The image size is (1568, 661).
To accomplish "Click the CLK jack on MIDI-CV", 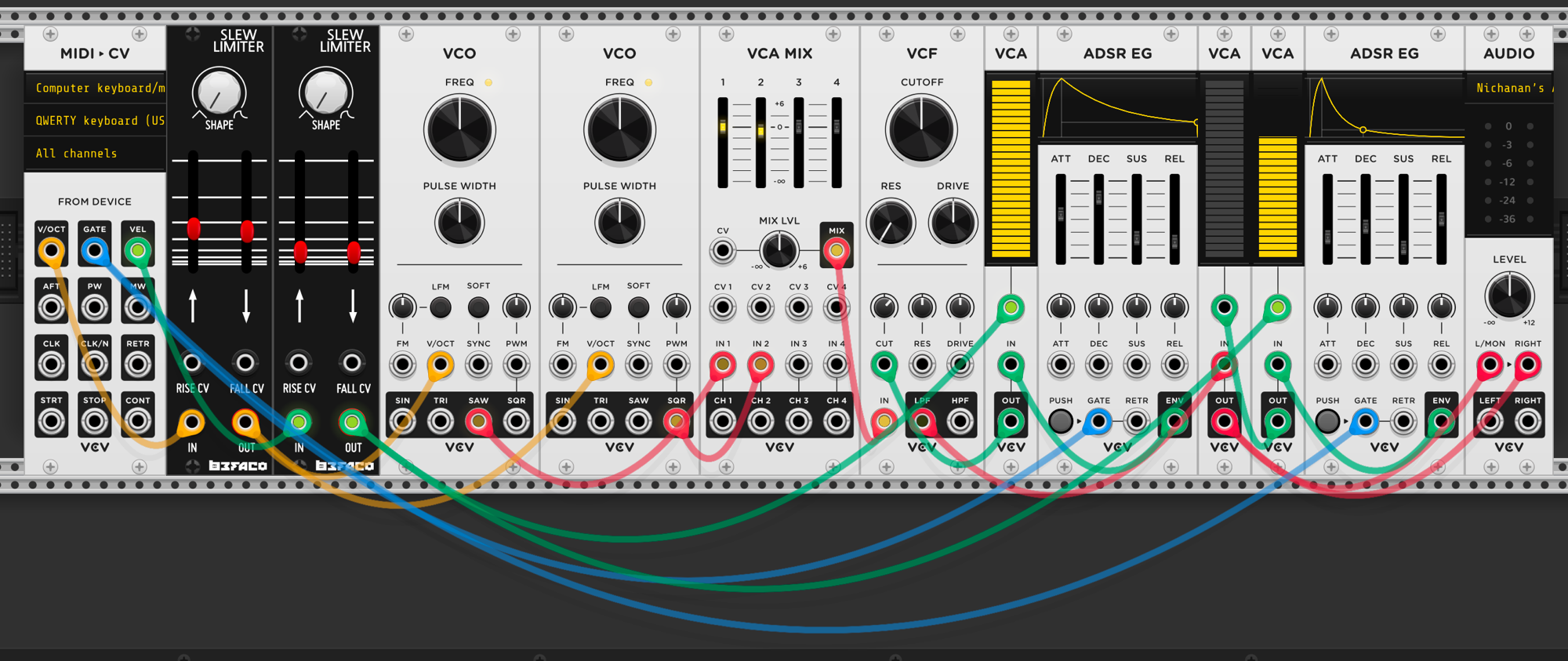I will [x=51, y=365].
